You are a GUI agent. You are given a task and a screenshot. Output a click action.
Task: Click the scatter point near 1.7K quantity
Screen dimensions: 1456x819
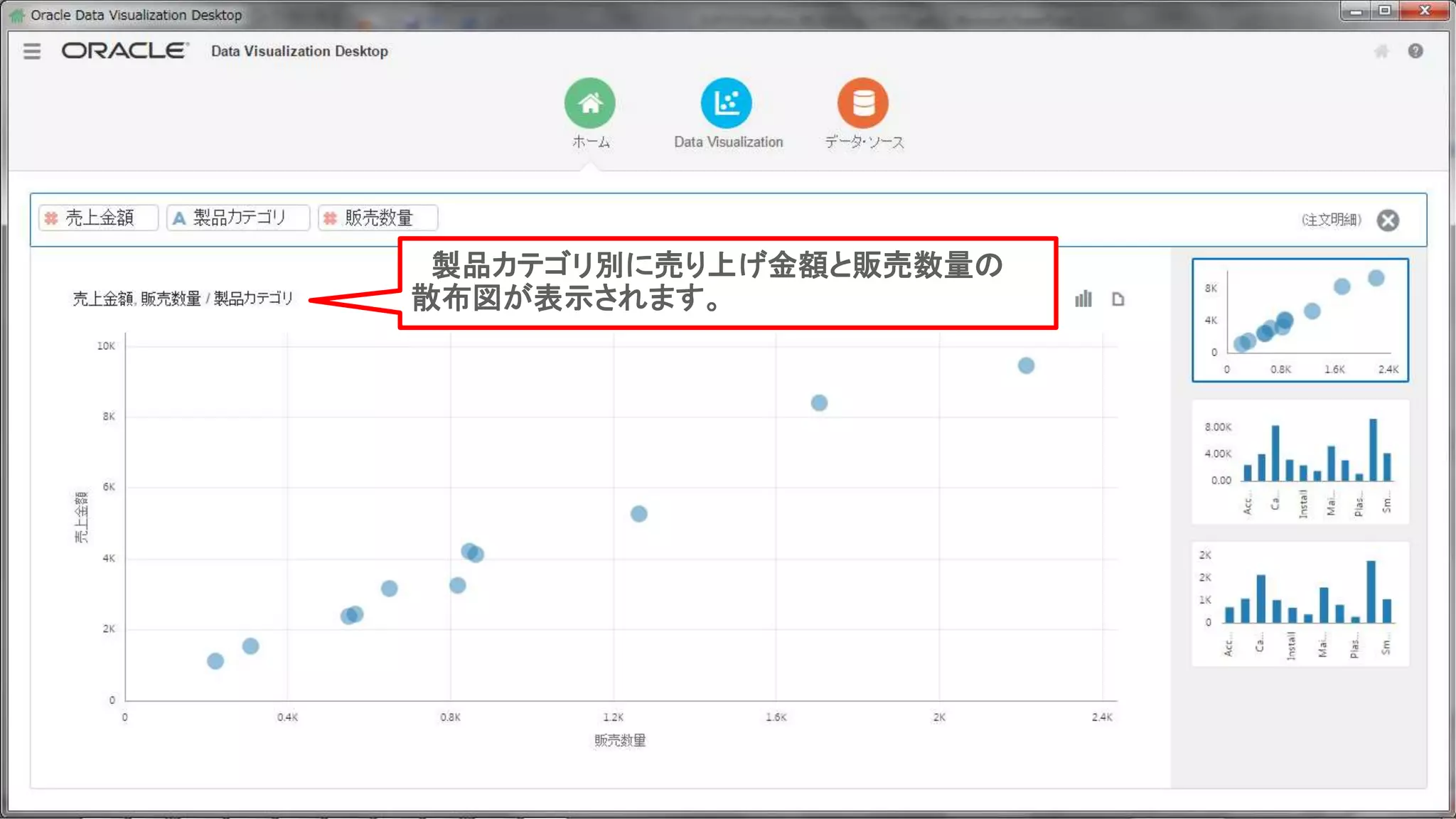coord(819,403)
